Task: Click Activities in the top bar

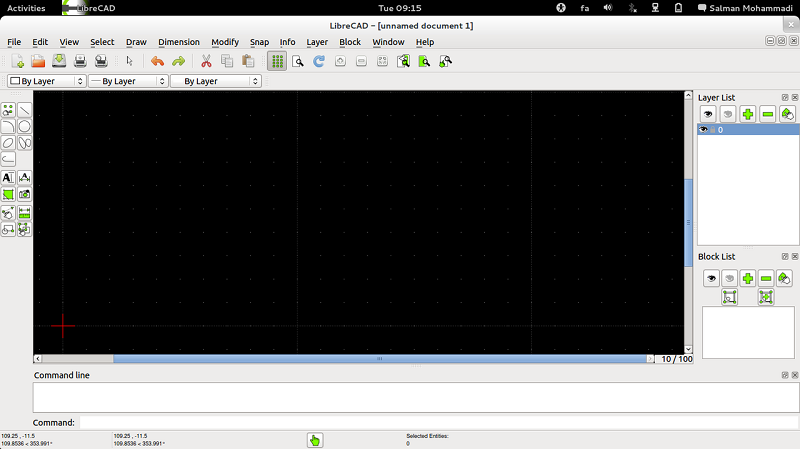Action: click(x=26, y=7)
